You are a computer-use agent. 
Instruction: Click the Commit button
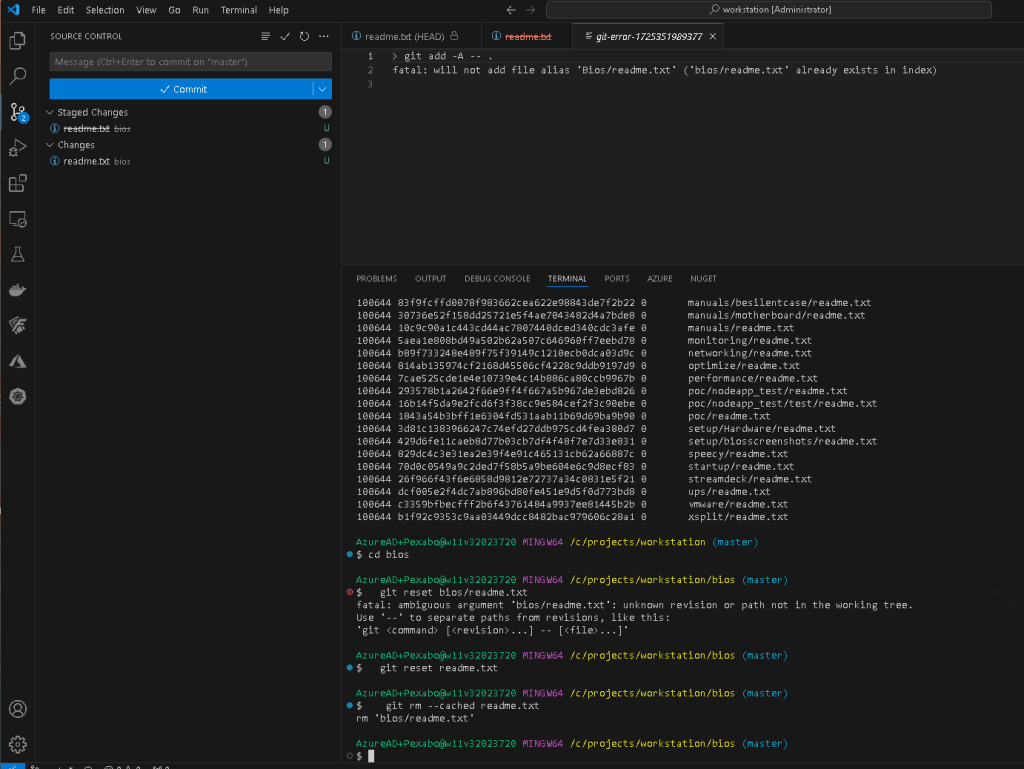(182, 89)
